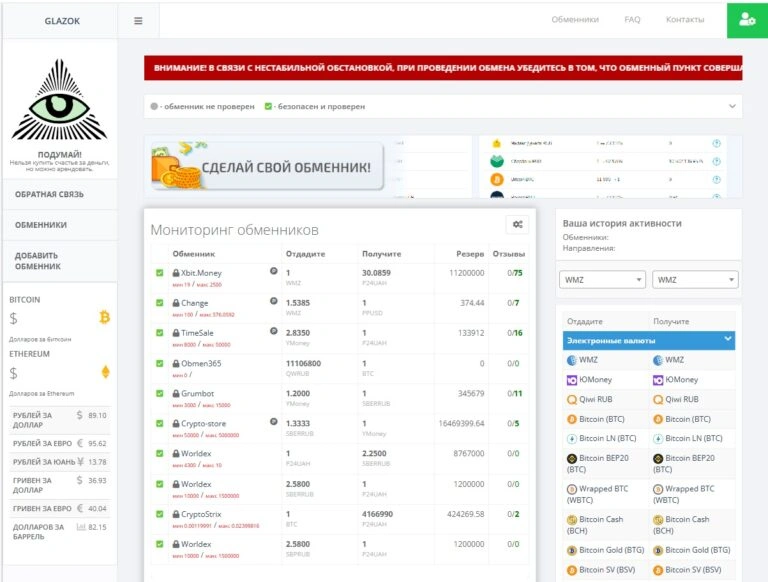
Task: Click the euro icon next to РУБЛЕЙ ЗА ЕВРО
Action: (80, 443)
